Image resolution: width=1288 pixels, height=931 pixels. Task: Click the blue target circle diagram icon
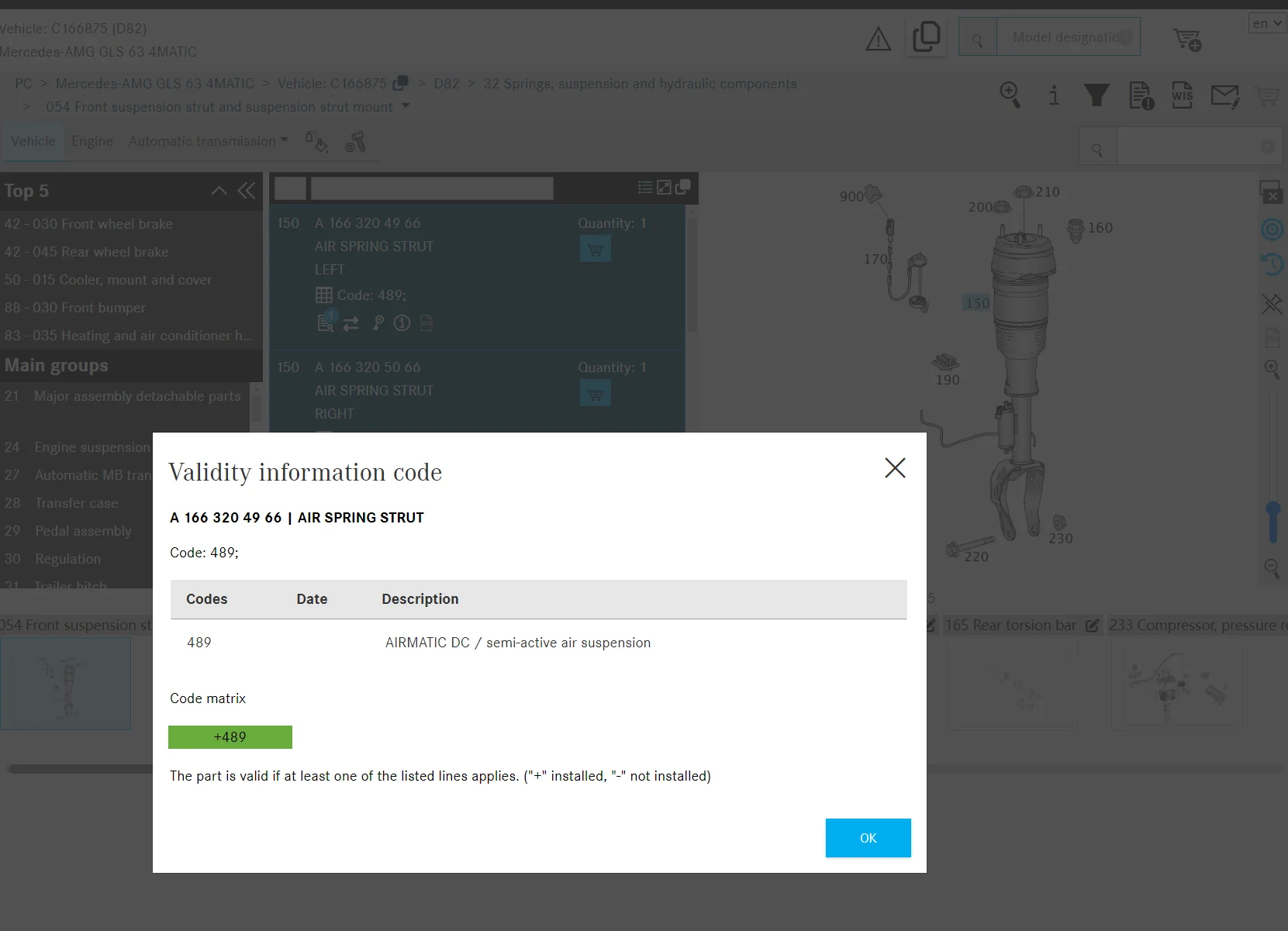1272,229
